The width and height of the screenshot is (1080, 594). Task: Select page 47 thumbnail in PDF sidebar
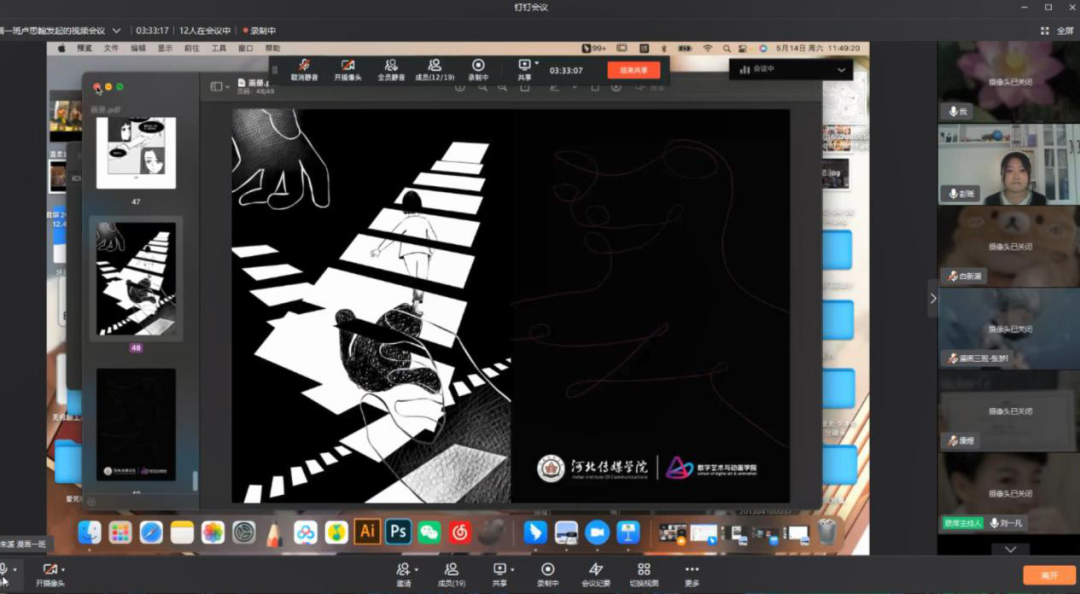pos(136,153)
